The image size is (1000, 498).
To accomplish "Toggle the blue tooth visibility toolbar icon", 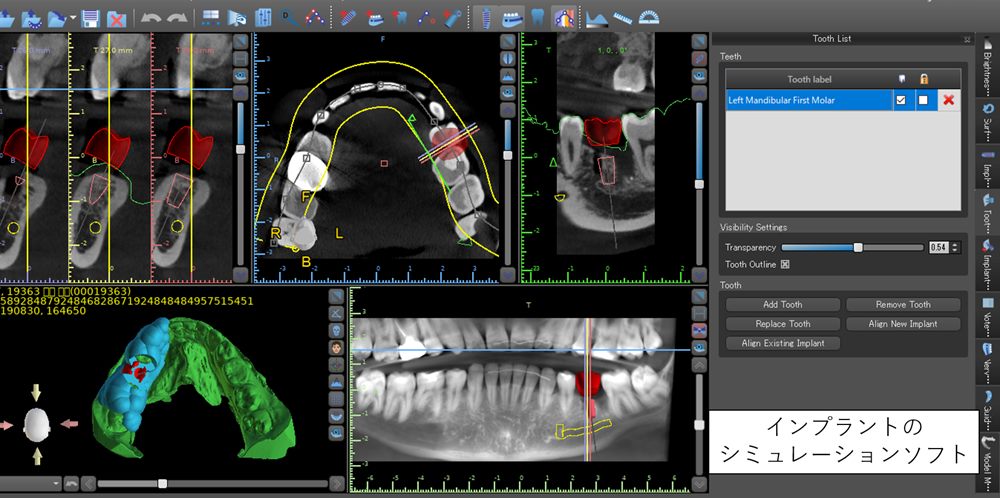I will [x=538, y=18].
